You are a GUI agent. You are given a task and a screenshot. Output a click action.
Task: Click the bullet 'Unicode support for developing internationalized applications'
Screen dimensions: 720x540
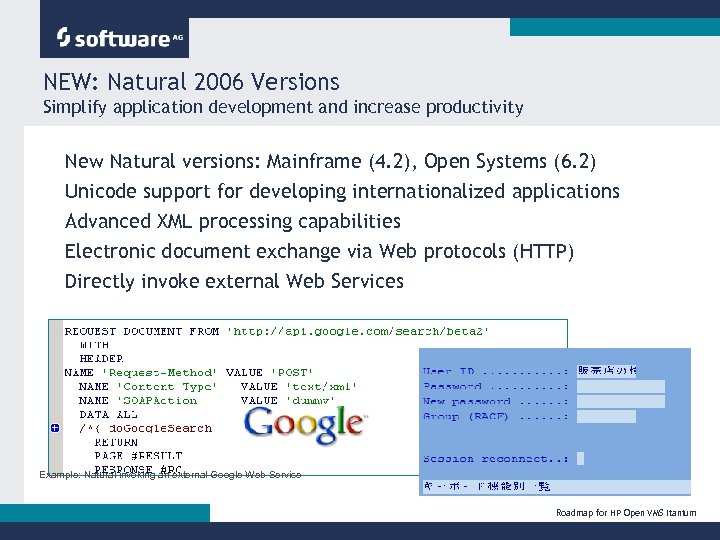point(342,191)
